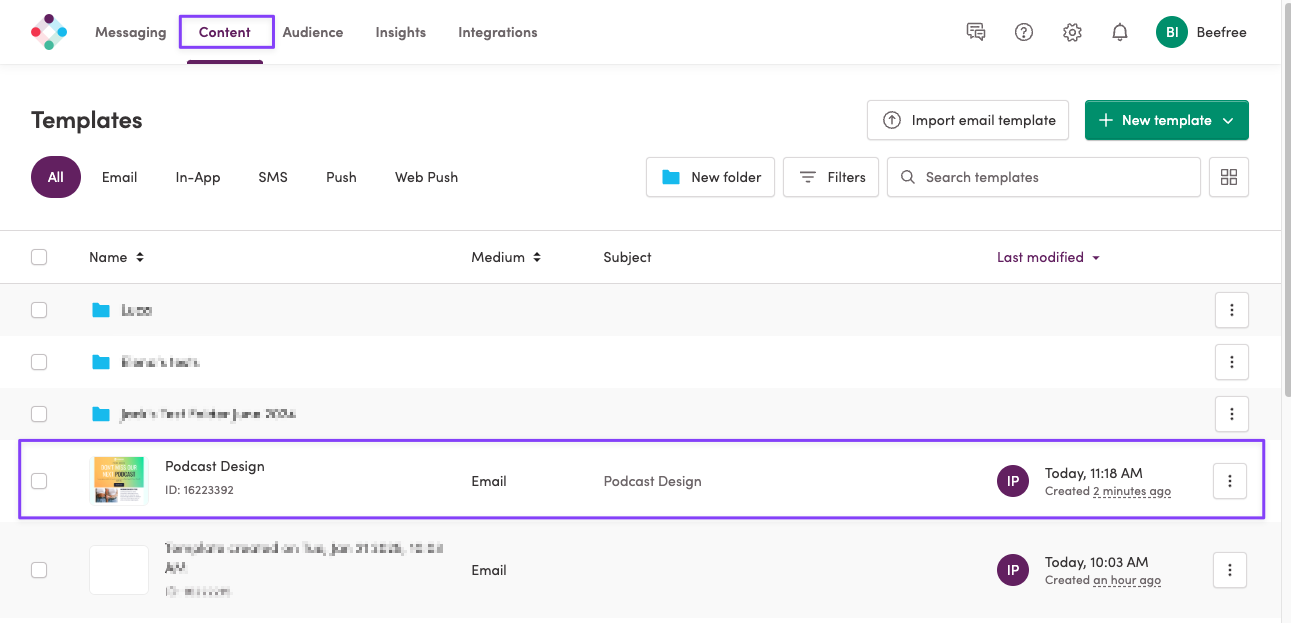Check the third folder row checkbox
The width and height of the screenshot is (1291, 623).
click(39, 414)
